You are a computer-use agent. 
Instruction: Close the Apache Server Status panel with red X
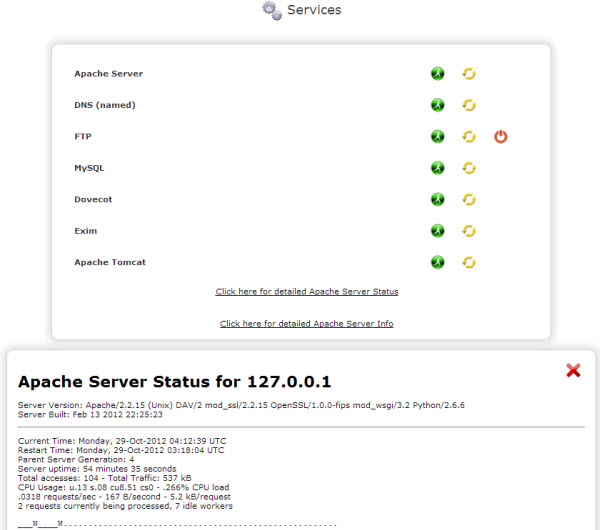[573, 370]
